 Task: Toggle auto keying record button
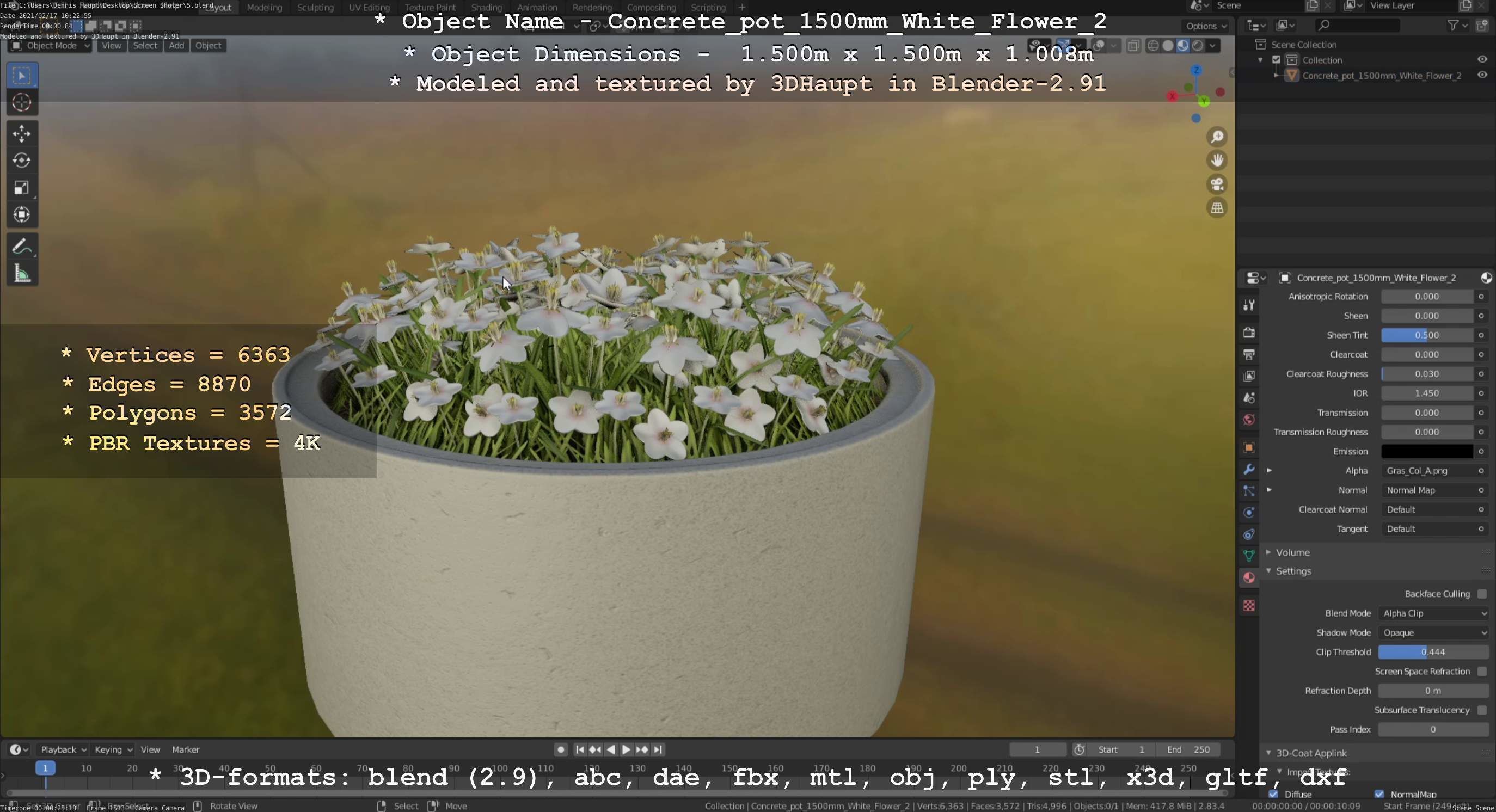point(560,750)
